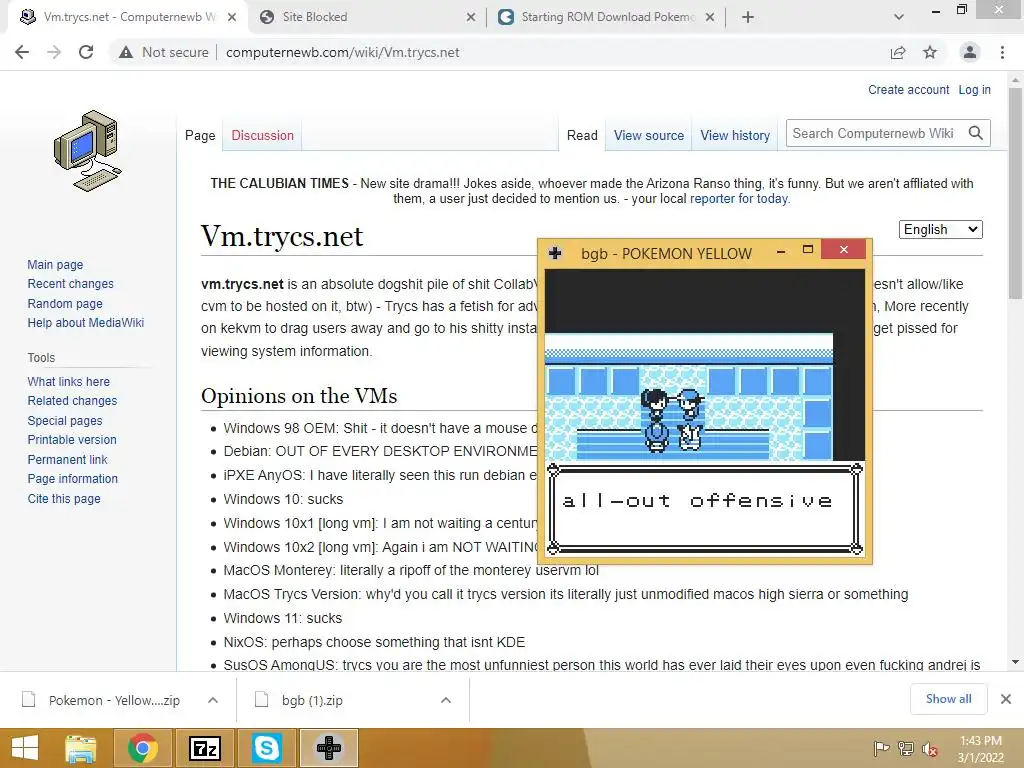Show all downloads

[948, 699]
